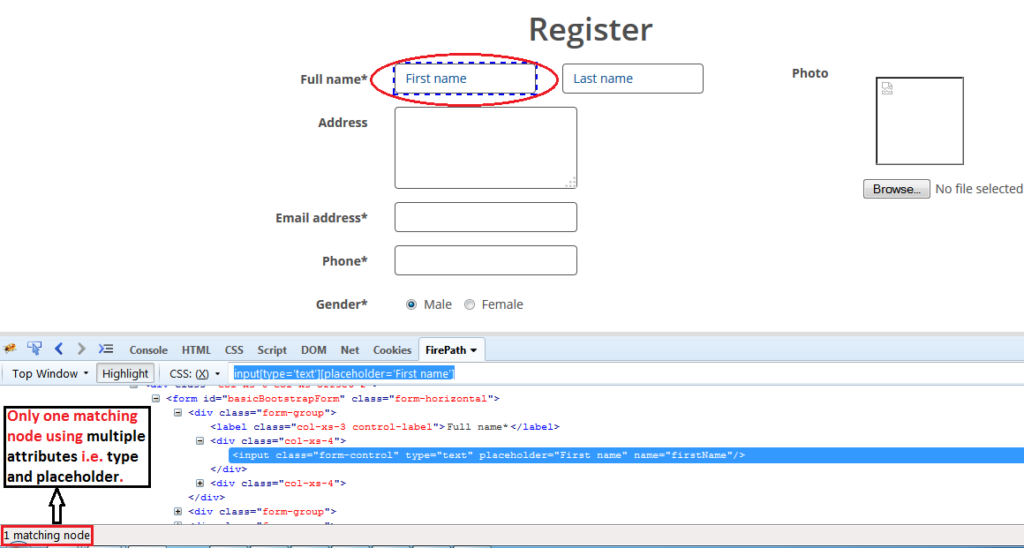Click the Last name input field
Screen dimensions: 1024x548
pos(632,79)
